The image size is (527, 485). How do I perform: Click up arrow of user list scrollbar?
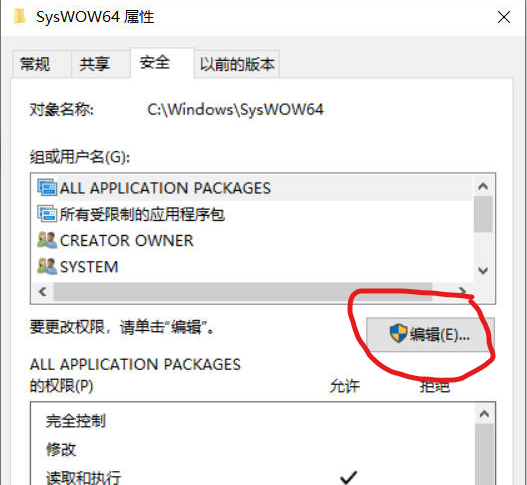(x=483, y=186)
